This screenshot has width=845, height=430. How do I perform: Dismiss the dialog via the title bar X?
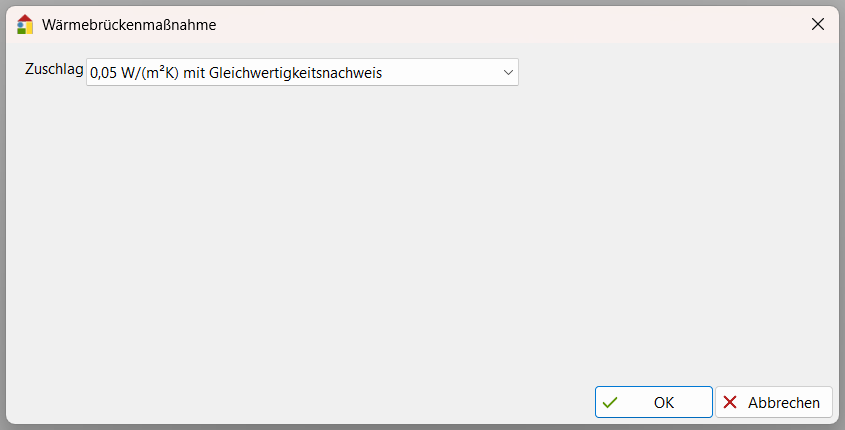point(818,24)
